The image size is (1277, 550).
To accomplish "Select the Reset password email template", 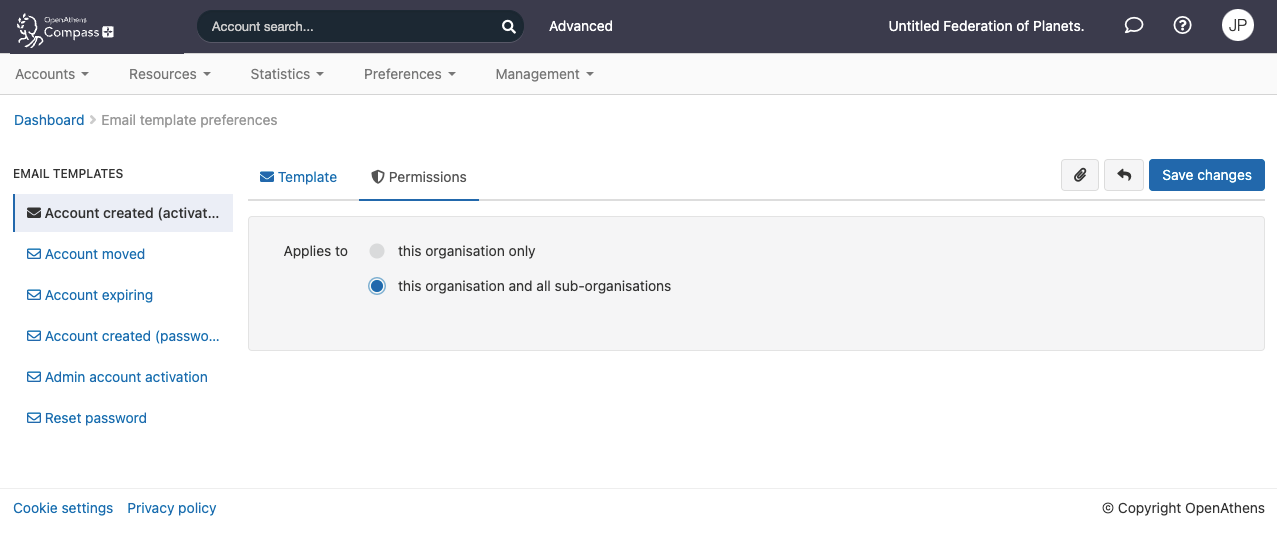I will click(x=95, y=418).
